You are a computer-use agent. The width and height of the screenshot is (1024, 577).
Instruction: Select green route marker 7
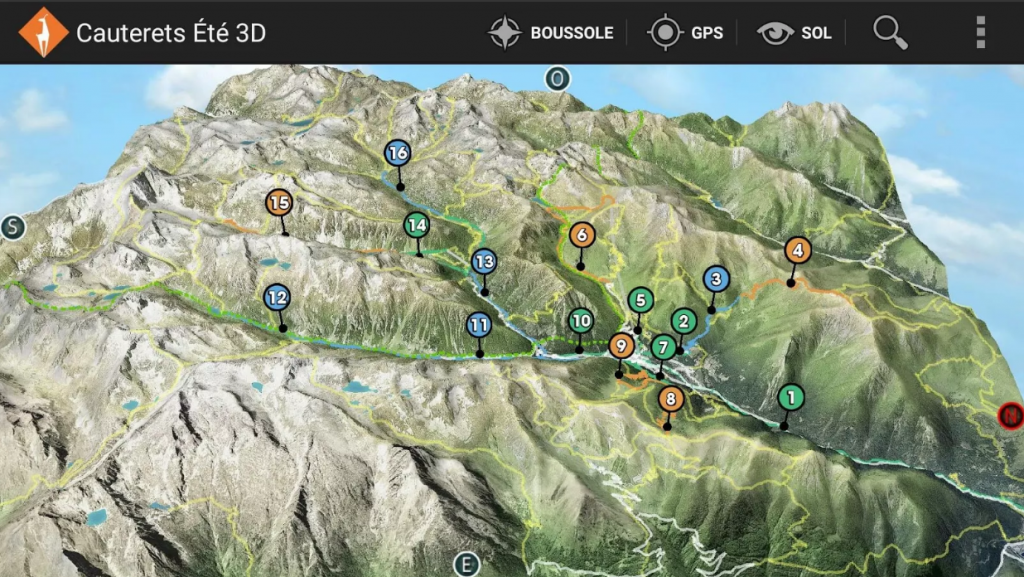pyautogui.click(x=664, y=347)
